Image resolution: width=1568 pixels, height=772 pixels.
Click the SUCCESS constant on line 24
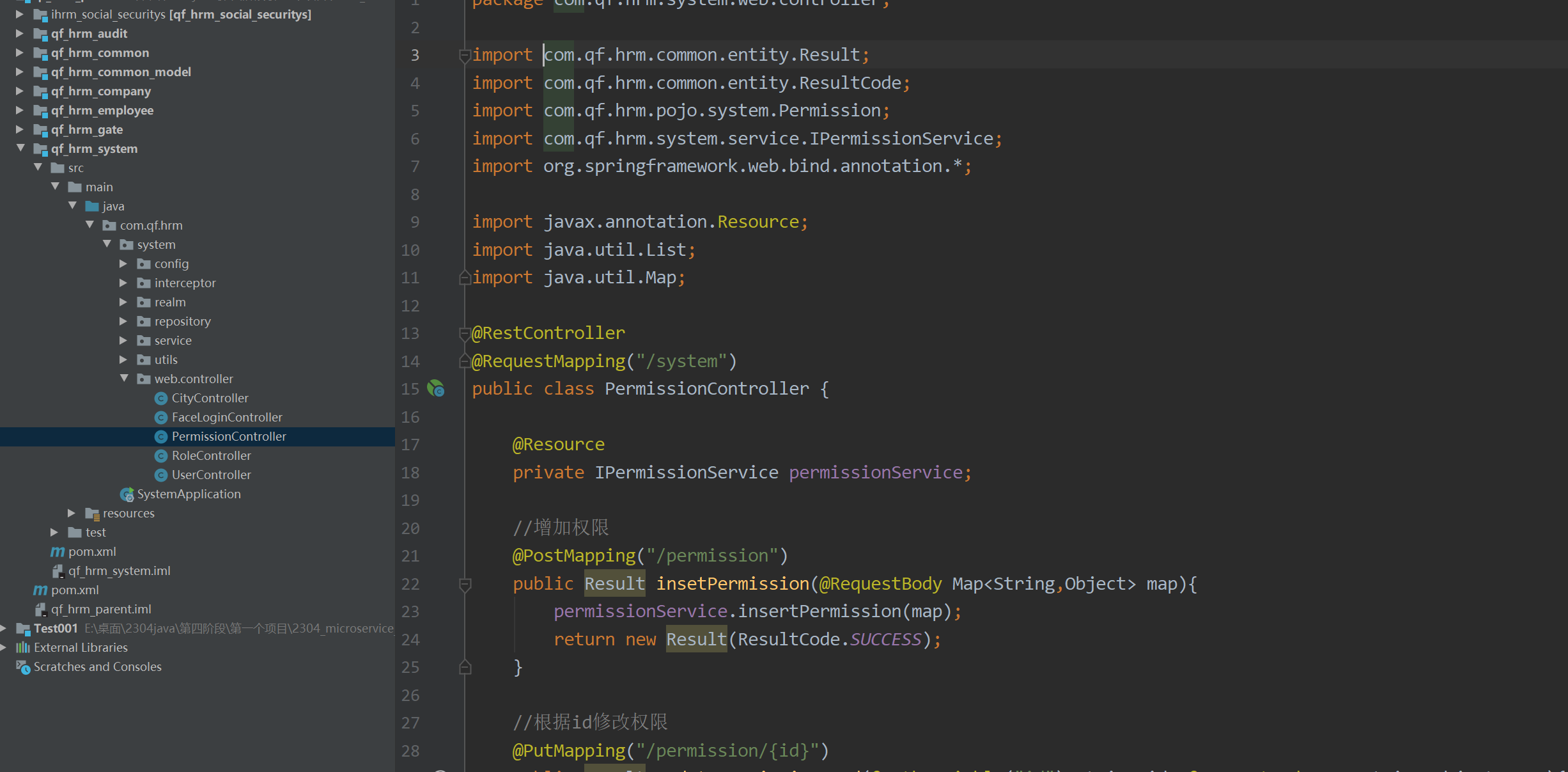885,640
